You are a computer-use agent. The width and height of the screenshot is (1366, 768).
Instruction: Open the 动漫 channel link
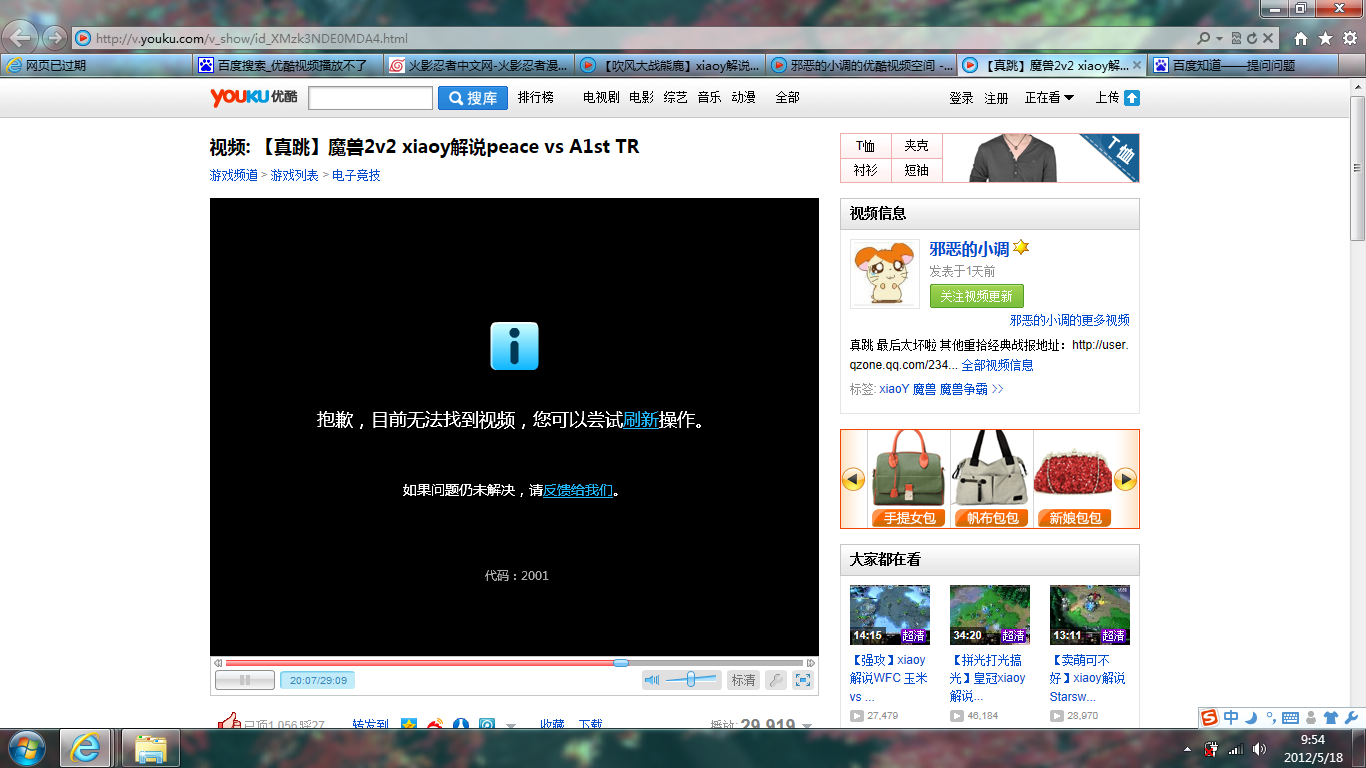point(743,98)
